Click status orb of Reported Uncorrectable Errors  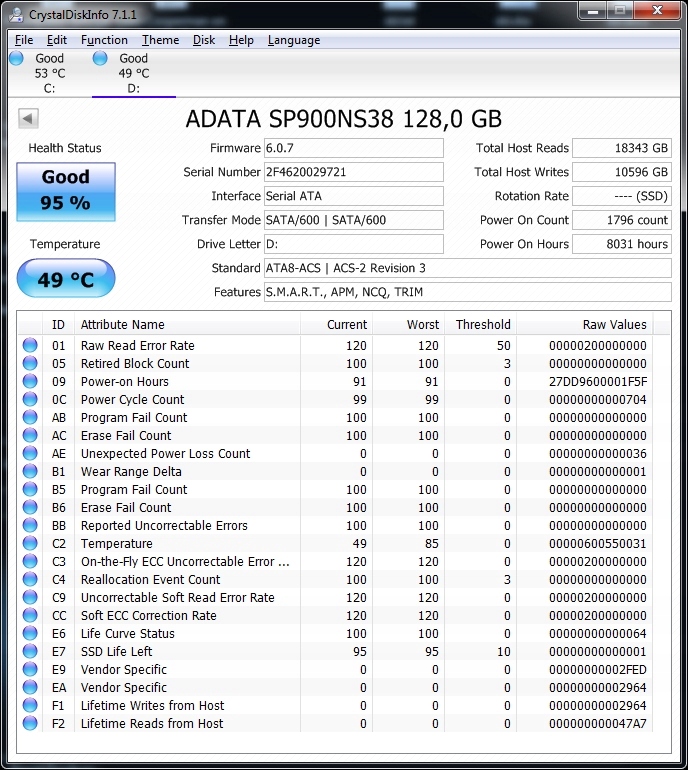point(30,525)
